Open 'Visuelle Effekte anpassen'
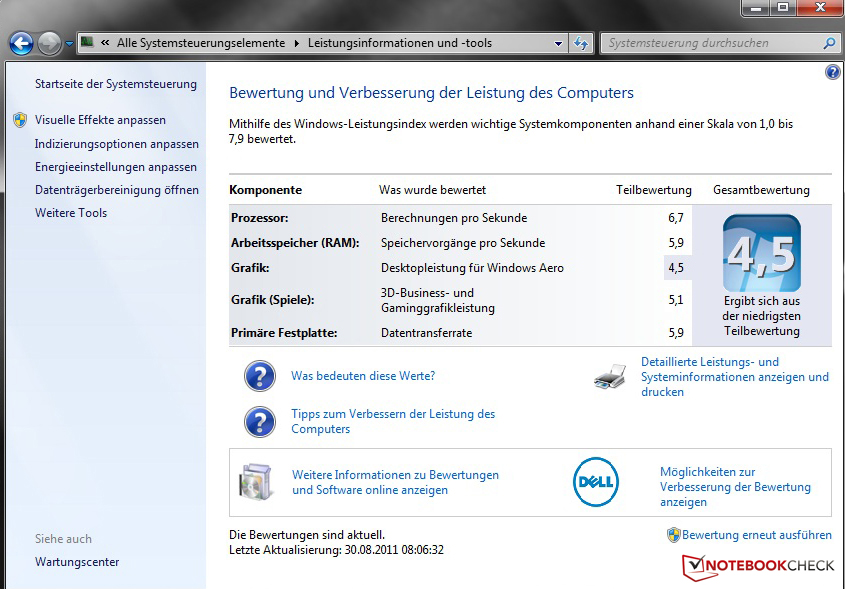 point(100,120)
